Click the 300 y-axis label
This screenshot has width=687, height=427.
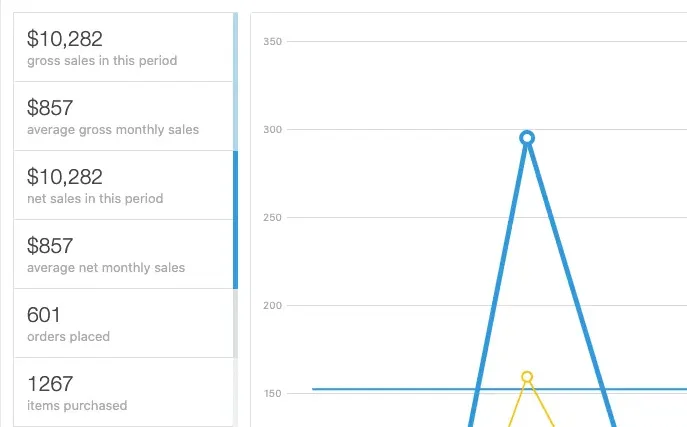pos(272,129)
